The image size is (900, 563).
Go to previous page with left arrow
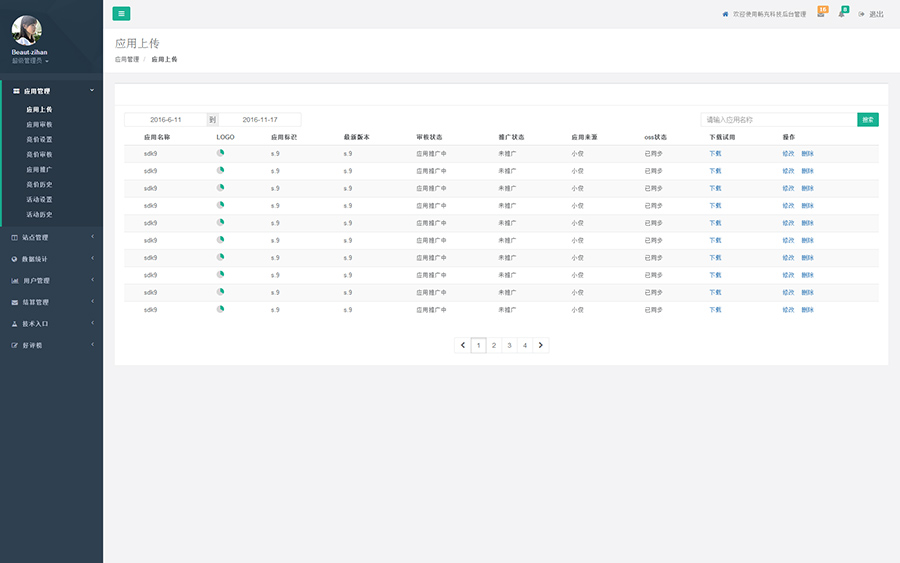click(x=462, y=345)
